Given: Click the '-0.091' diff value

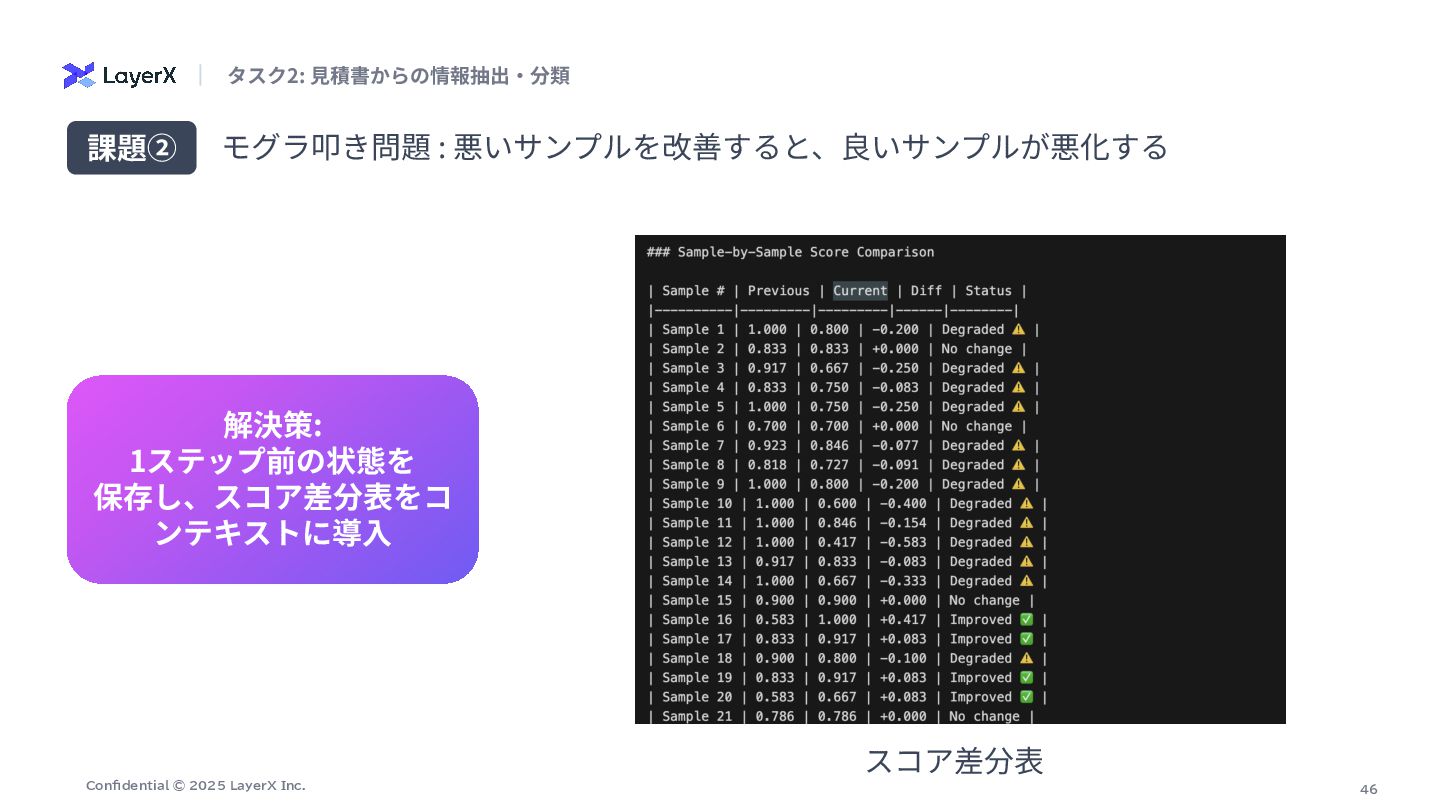Looking at the screenshot, I should [x=895, y=465].
